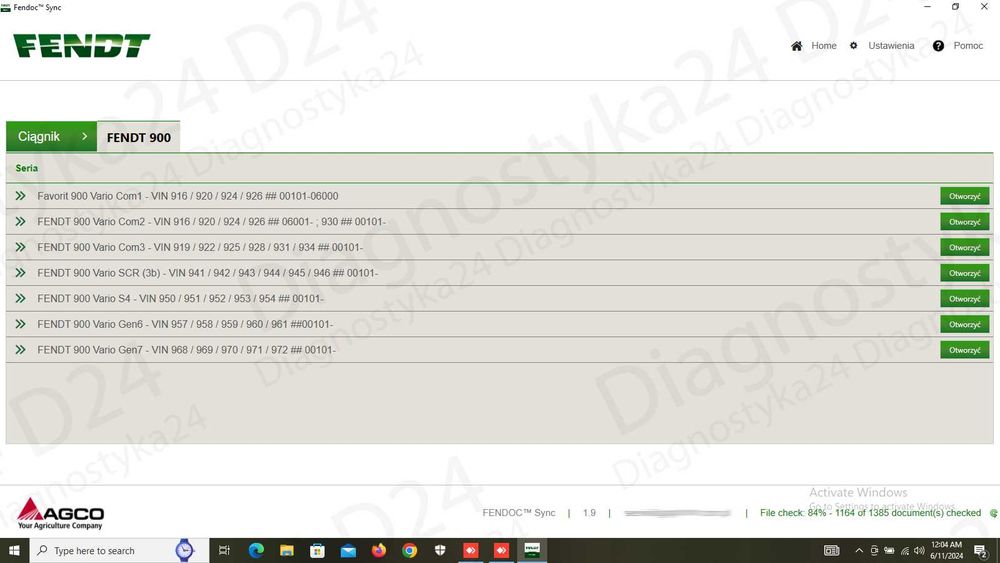1000x563 pixels.
Task: Click FENDOC Sync footer label
Action: (x=518, y=513)
